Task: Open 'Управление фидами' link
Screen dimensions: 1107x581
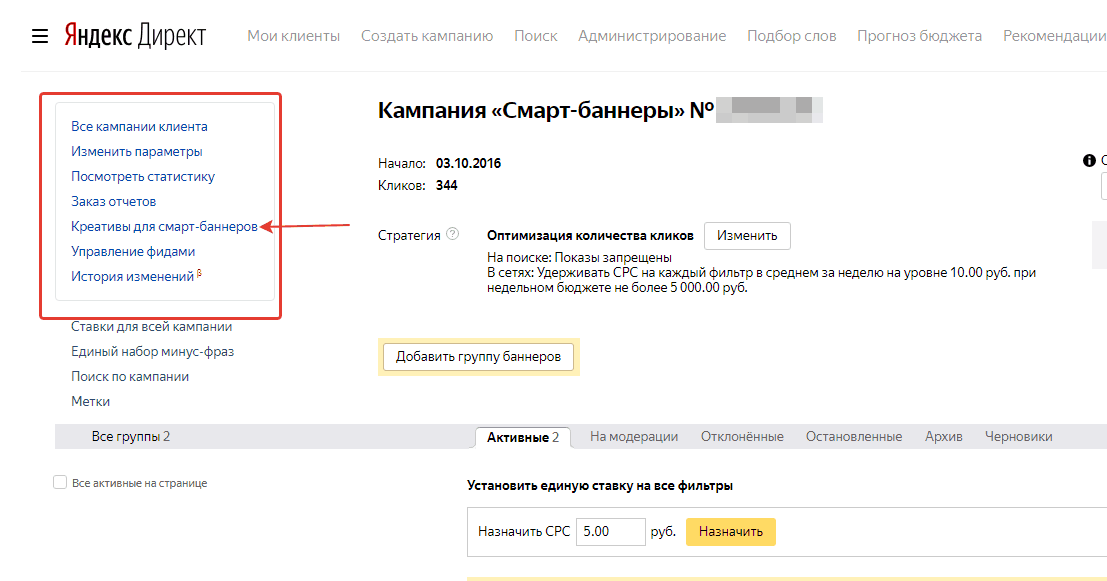Action: [x=133, y=252]
